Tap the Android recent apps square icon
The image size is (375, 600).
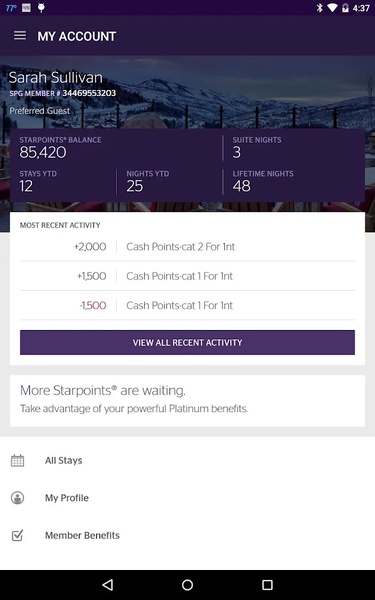click(x=267, y=585)
